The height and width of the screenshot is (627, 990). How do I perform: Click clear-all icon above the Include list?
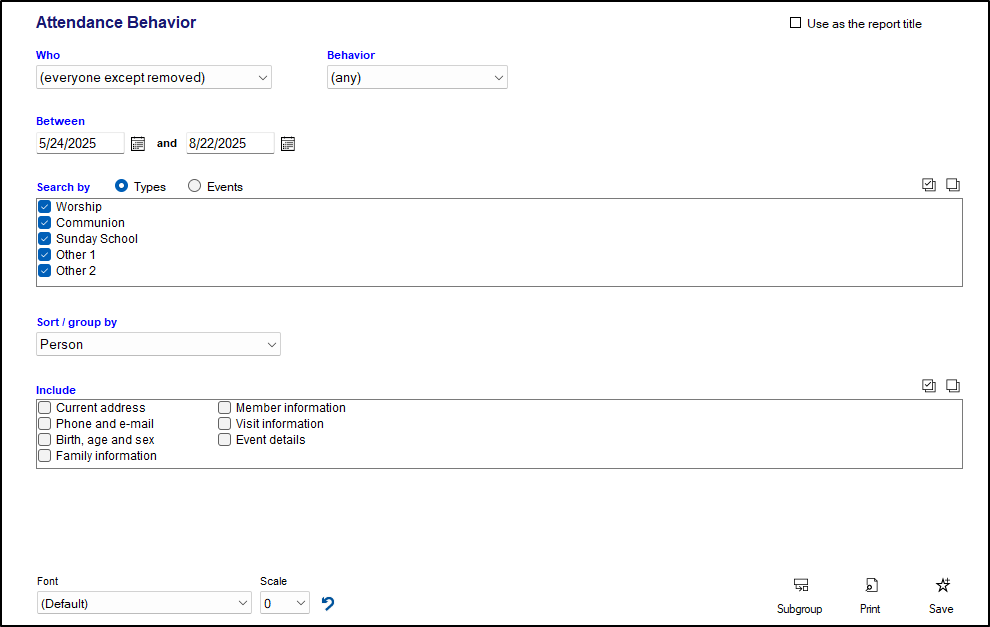[953, 386]
